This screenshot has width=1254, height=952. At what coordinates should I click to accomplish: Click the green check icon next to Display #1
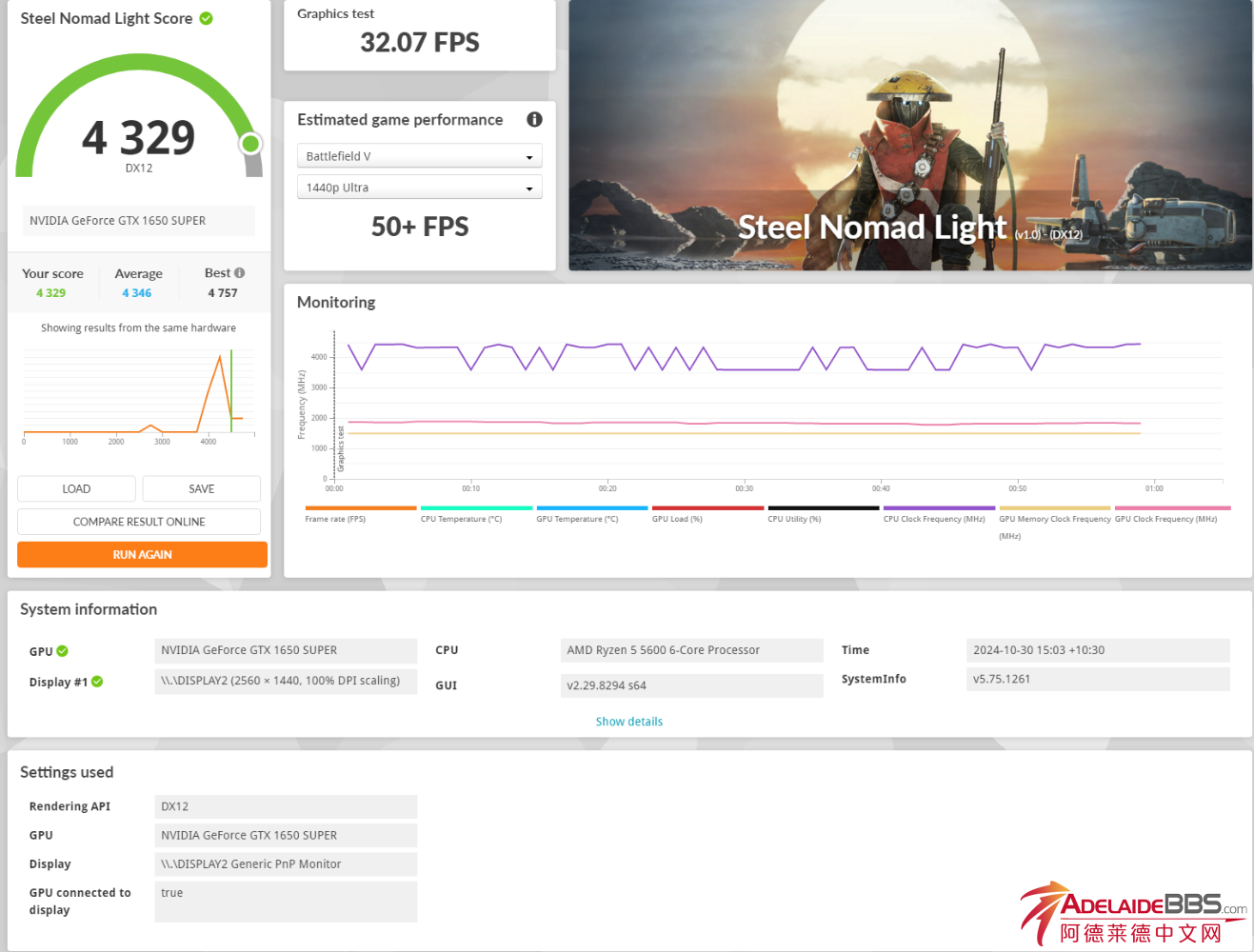(97, 682)
